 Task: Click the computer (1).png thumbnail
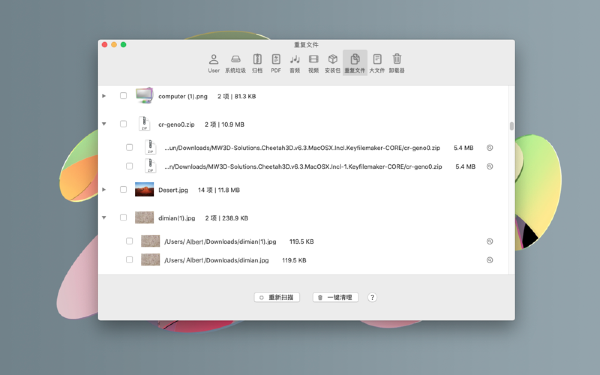pyautogui.click(x=144, y=95)
